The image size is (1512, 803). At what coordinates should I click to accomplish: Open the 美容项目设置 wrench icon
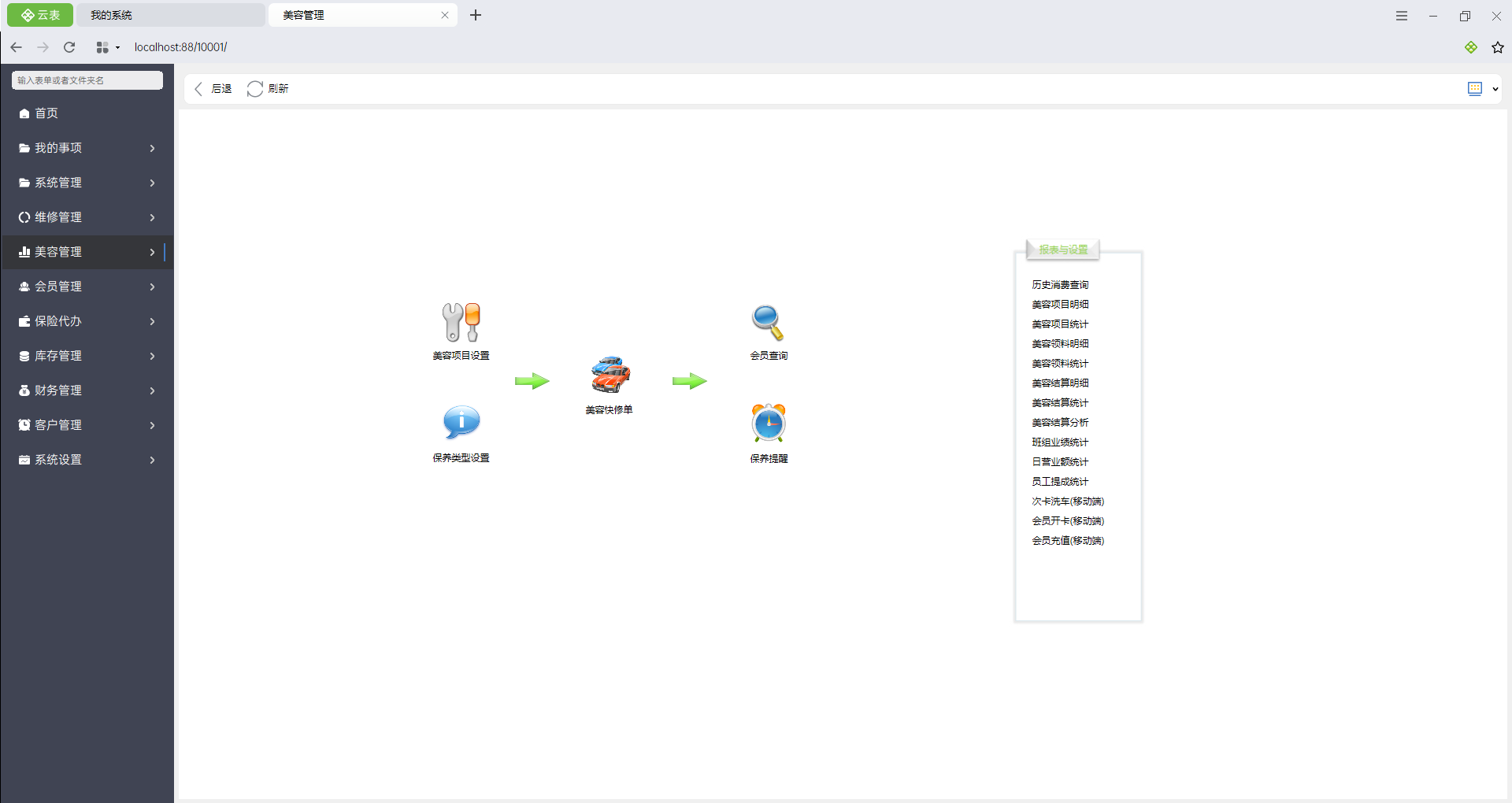pyautogui.click(x=461, y=323)
